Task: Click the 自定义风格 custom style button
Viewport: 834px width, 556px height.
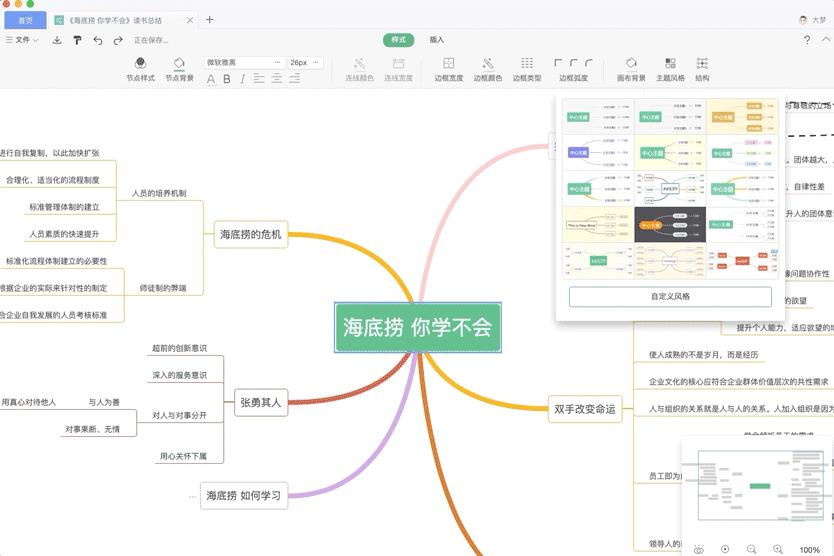Action: 670,296
